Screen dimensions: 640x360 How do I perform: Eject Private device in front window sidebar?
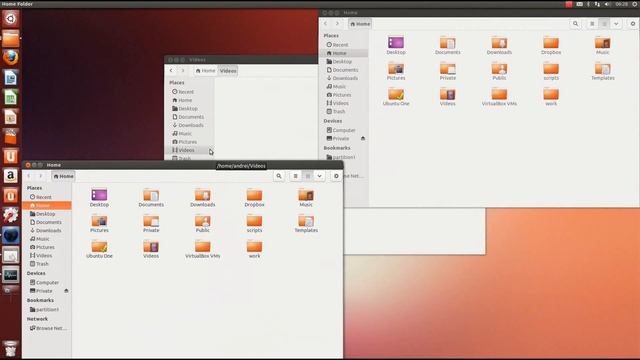point(66,291)
